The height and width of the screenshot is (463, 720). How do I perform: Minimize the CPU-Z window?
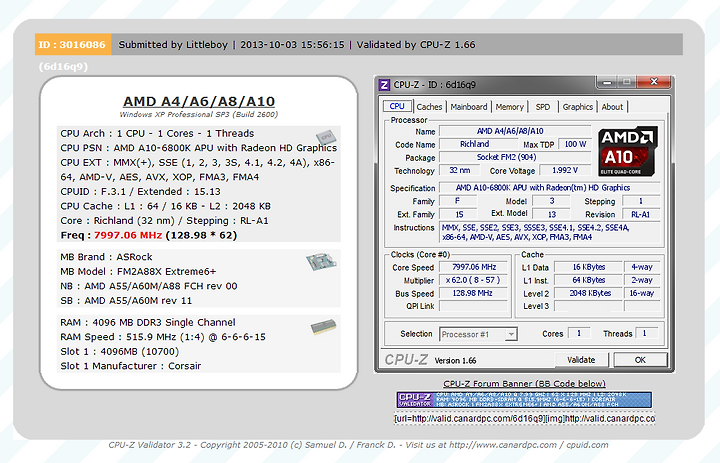pos(608,82)
